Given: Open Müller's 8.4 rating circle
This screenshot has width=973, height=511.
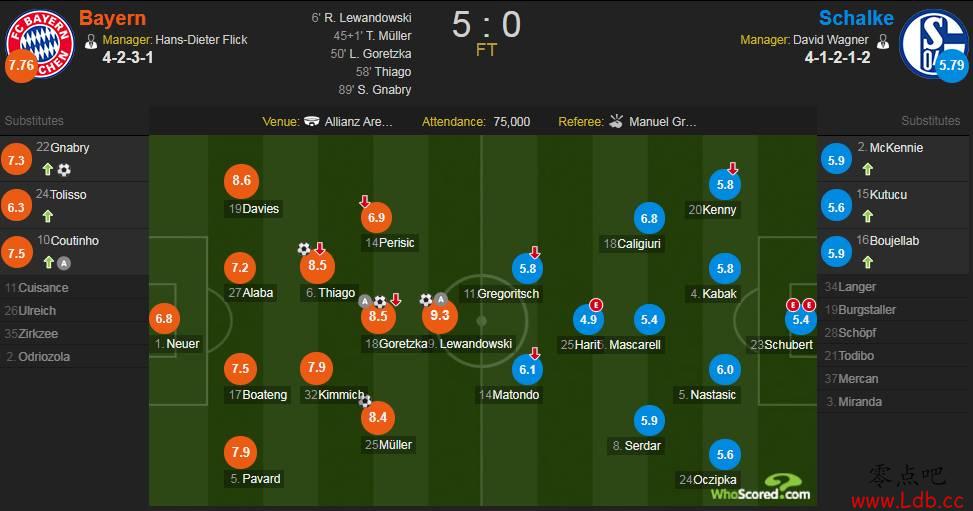Looking at the screenshot, I should click(x=378, y=418).
